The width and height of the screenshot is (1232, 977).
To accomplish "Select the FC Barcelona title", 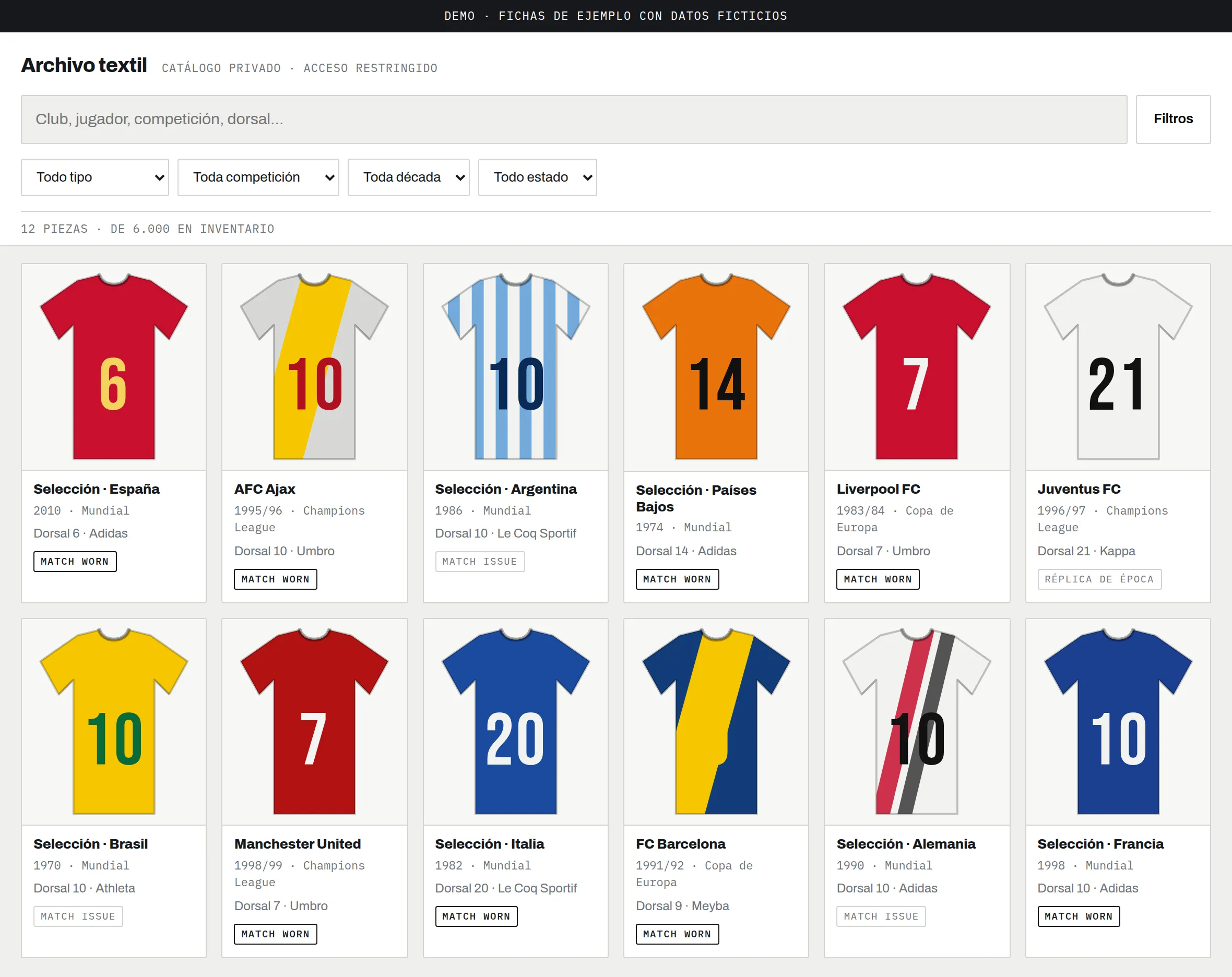I will [x=681, y=844].
